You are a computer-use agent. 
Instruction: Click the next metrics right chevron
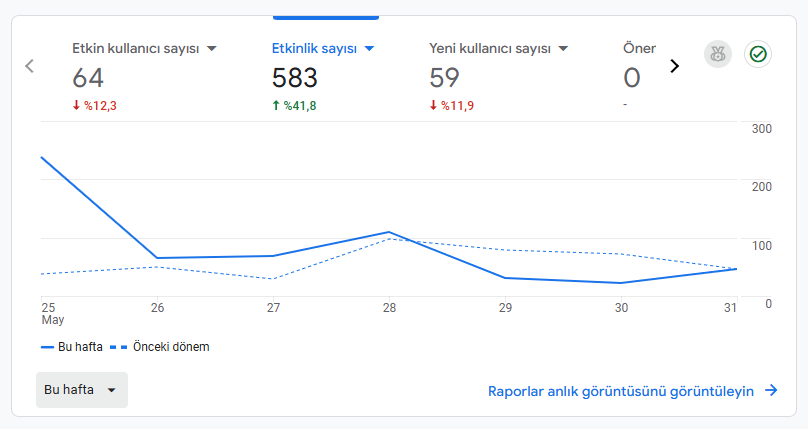point(675,66)
